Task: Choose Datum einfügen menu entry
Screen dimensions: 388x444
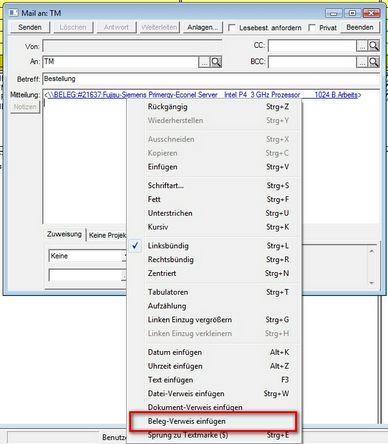Action: [x=214, y=352]
